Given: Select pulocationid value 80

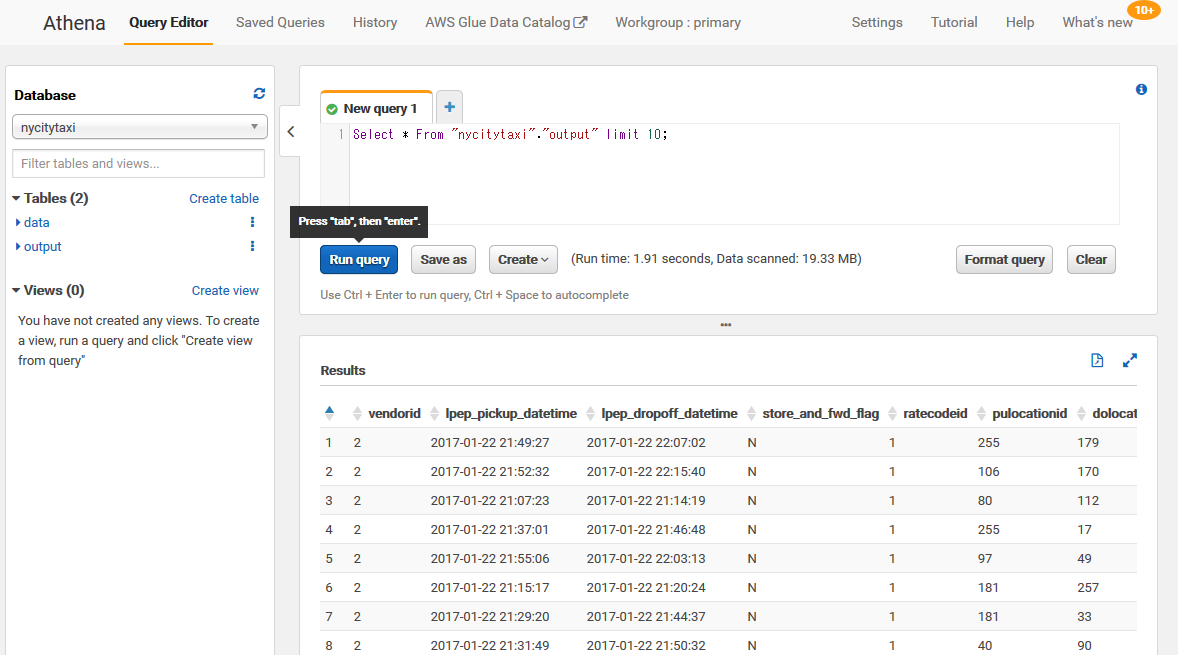Looking at the screenshot, I should click(985, 500).
